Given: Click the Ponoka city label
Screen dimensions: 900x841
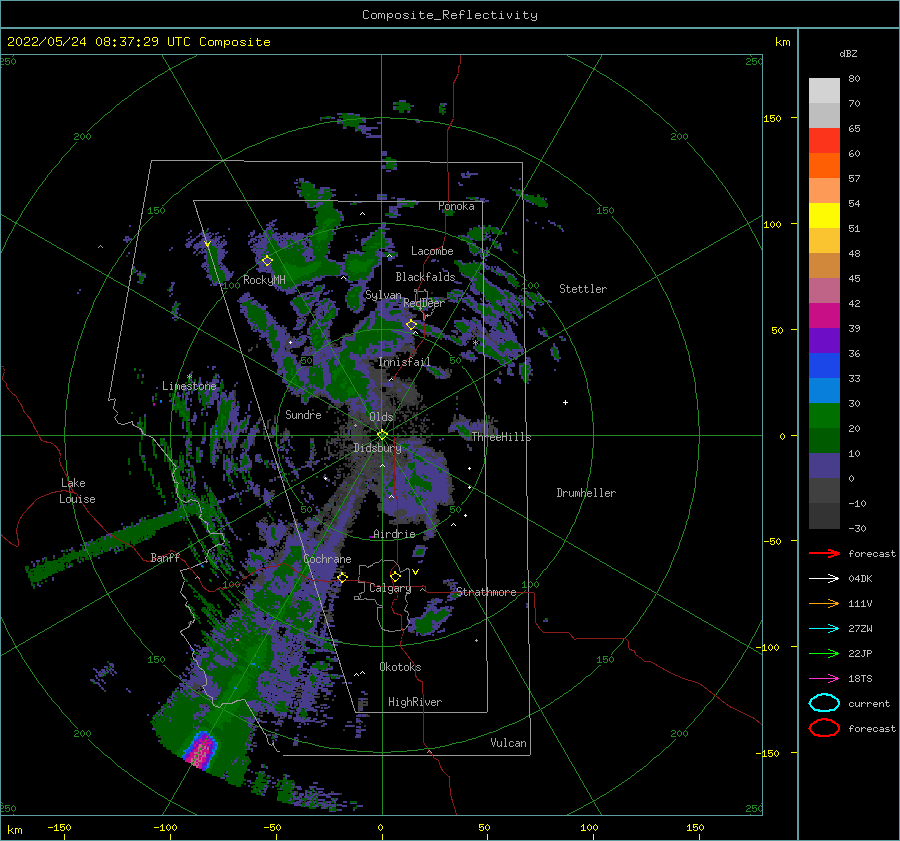Looking at the screenshot, I should click(x=456, y=206).
